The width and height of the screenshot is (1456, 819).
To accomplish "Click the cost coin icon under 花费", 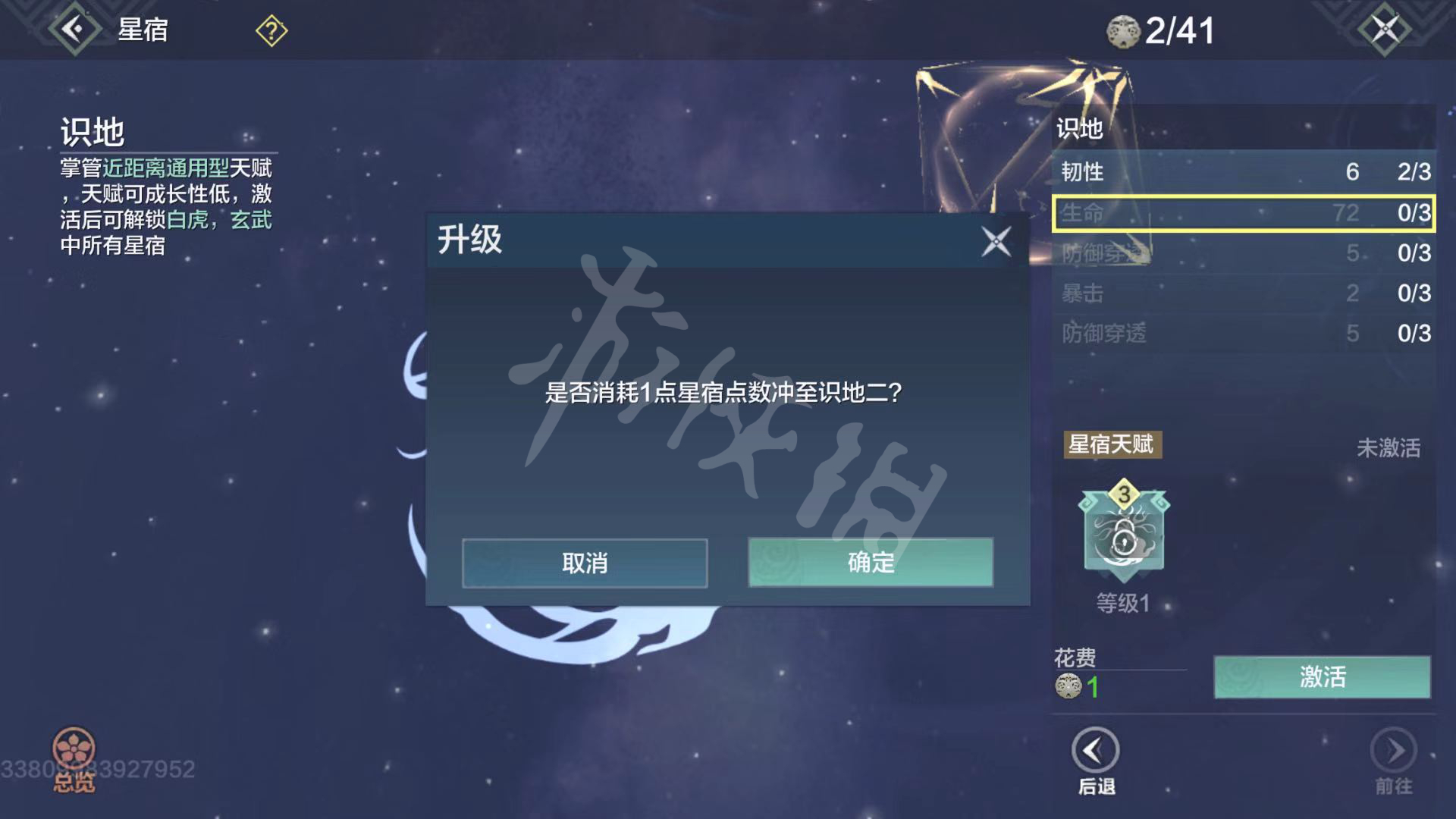I will click(1068, 686).
